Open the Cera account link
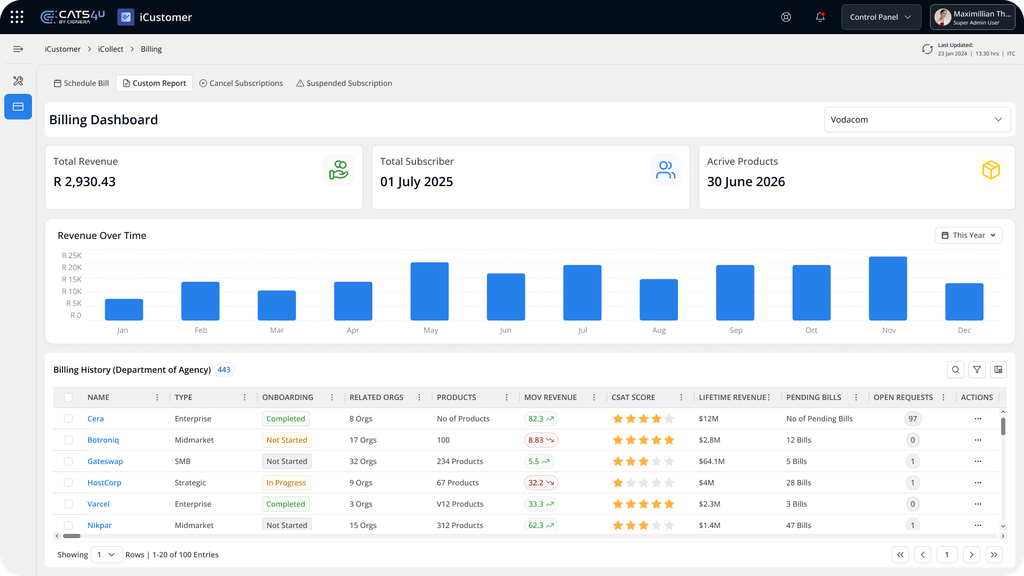1024x576 pixels. point(95,419)
